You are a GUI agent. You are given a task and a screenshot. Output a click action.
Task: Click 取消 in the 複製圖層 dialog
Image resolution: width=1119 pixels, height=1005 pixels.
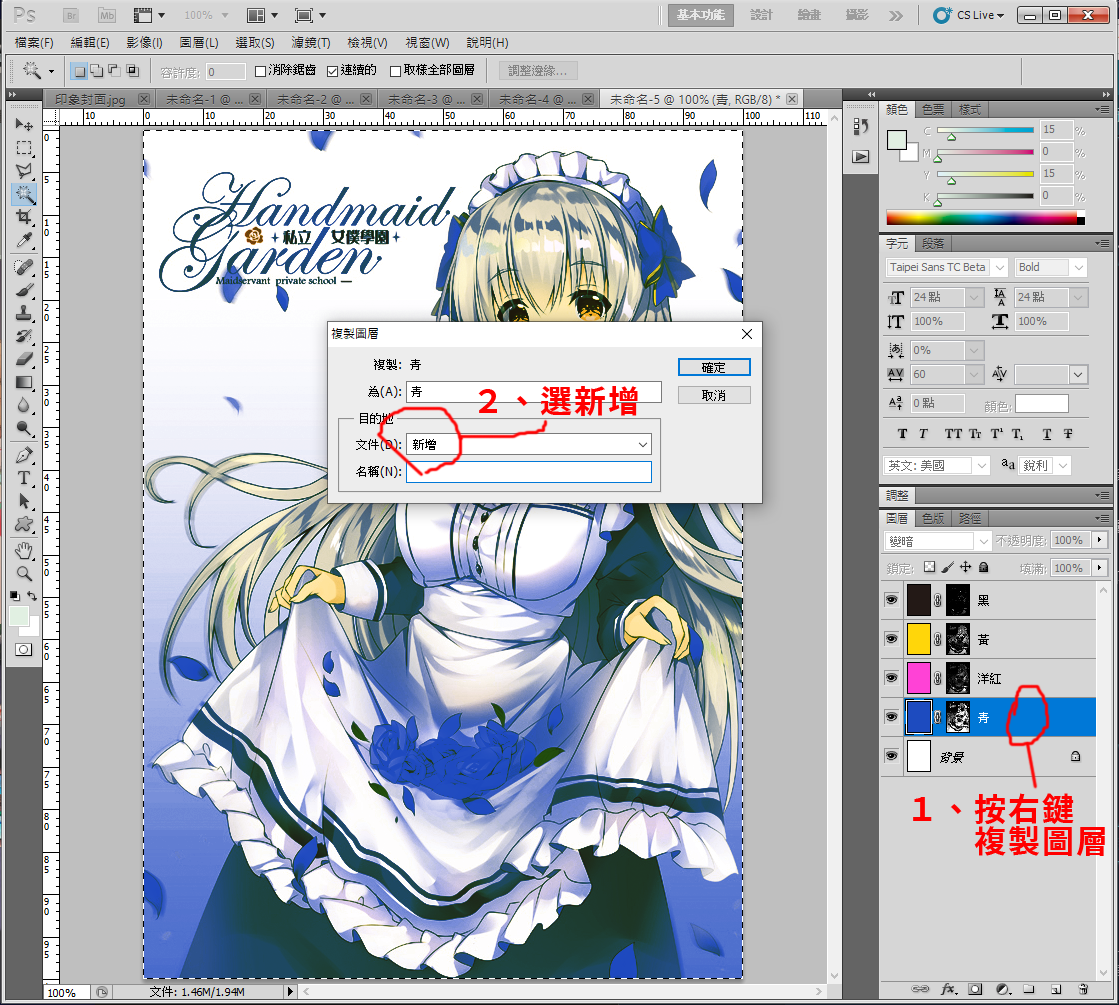pos(714,395)
